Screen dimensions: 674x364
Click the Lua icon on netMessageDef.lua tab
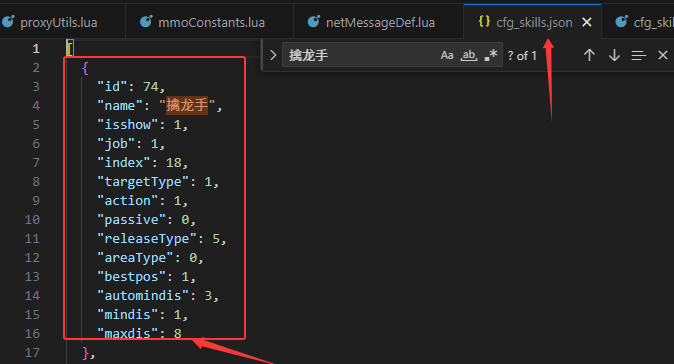(x=314, y=21)
